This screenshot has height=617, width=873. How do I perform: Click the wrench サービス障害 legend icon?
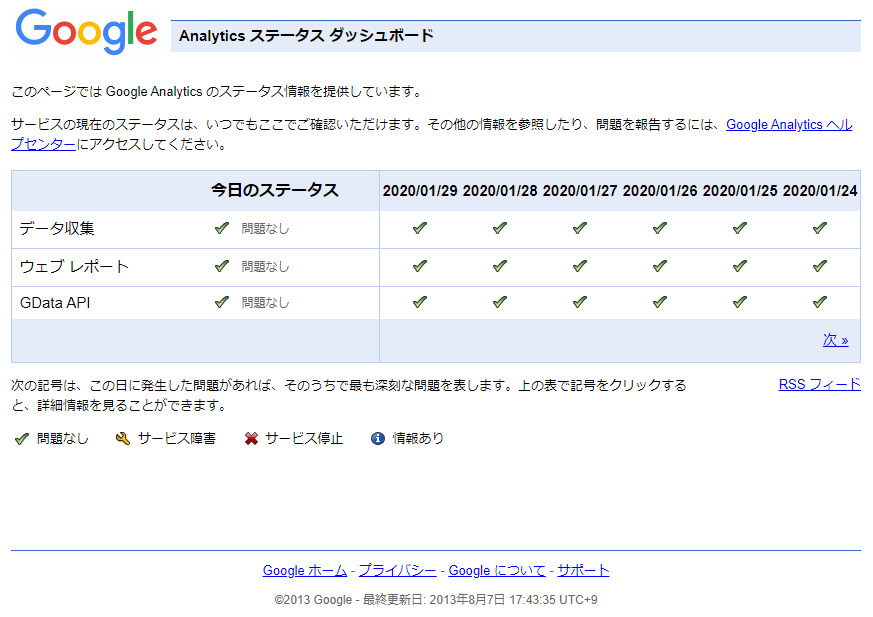coord(122,439)
